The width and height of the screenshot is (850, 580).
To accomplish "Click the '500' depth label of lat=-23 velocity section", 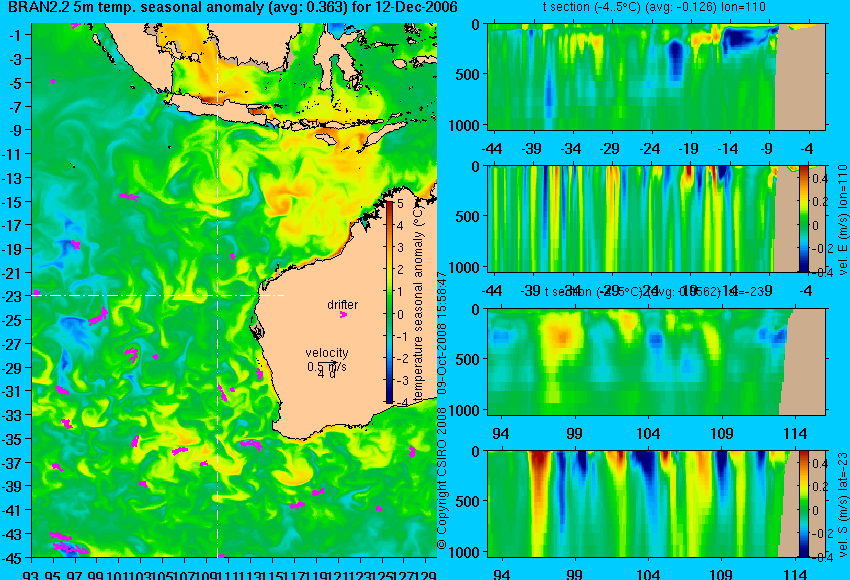I will (467, 501).
